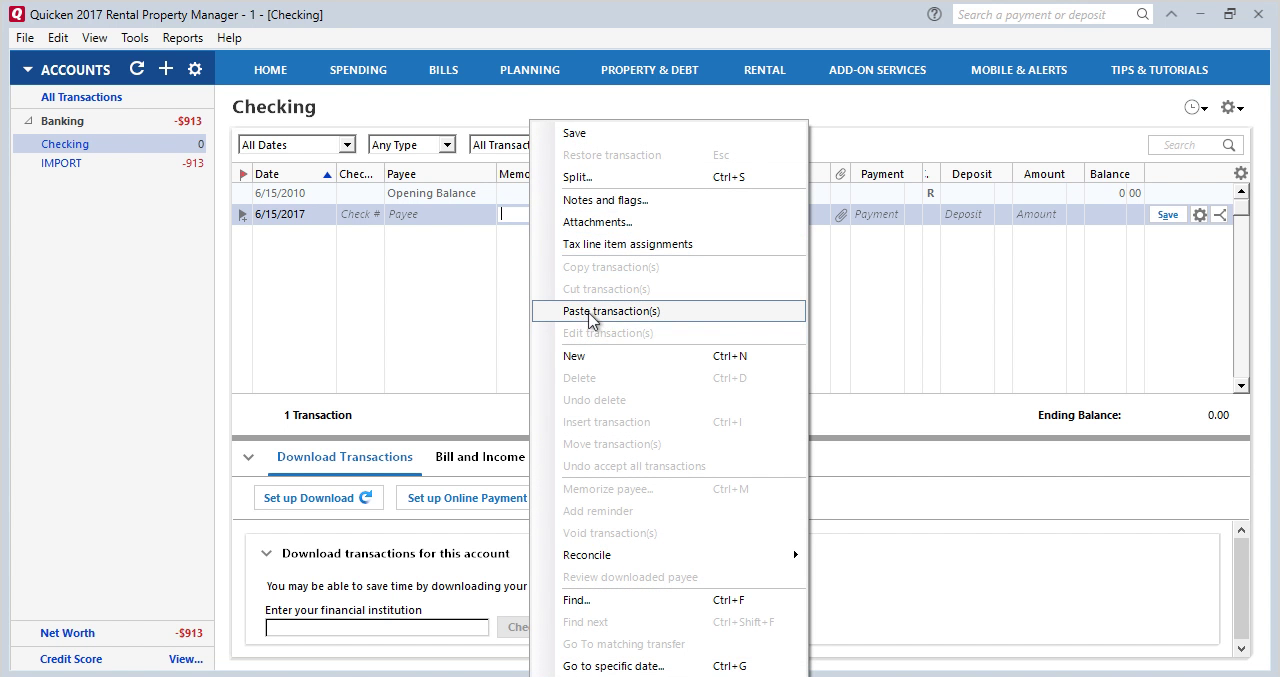The height and width of the screenshot is (677, 1280).
Task: Collapse the Banking account group
Action: (x=28, y=121)
